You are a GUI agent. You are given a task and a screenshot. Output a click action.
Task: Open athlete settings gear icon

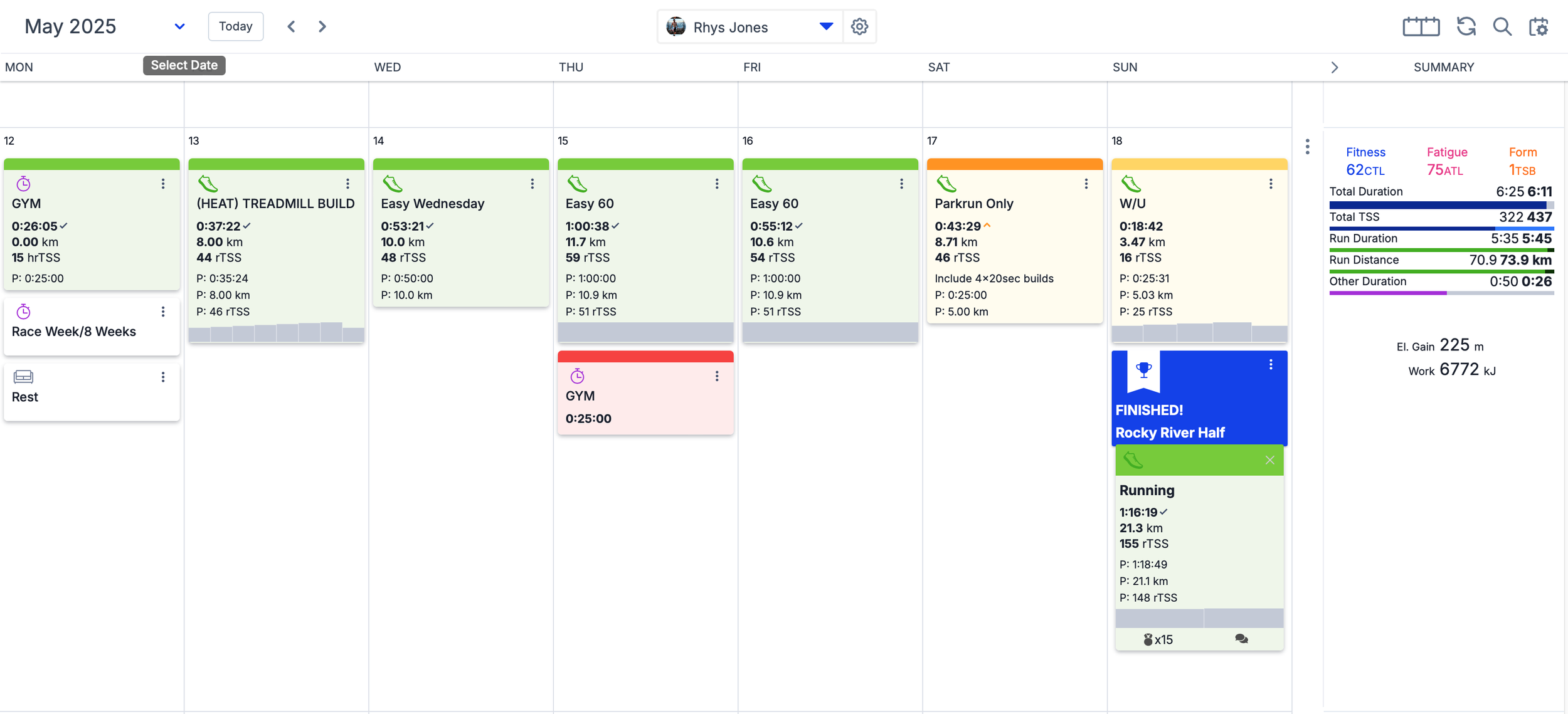pyautogui.click(x=859, y=26)
